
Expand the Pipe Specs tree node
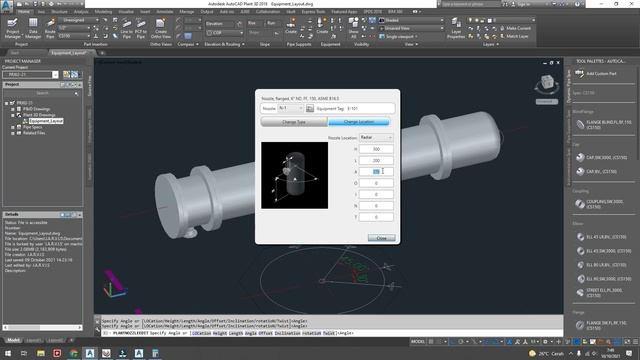13,127
